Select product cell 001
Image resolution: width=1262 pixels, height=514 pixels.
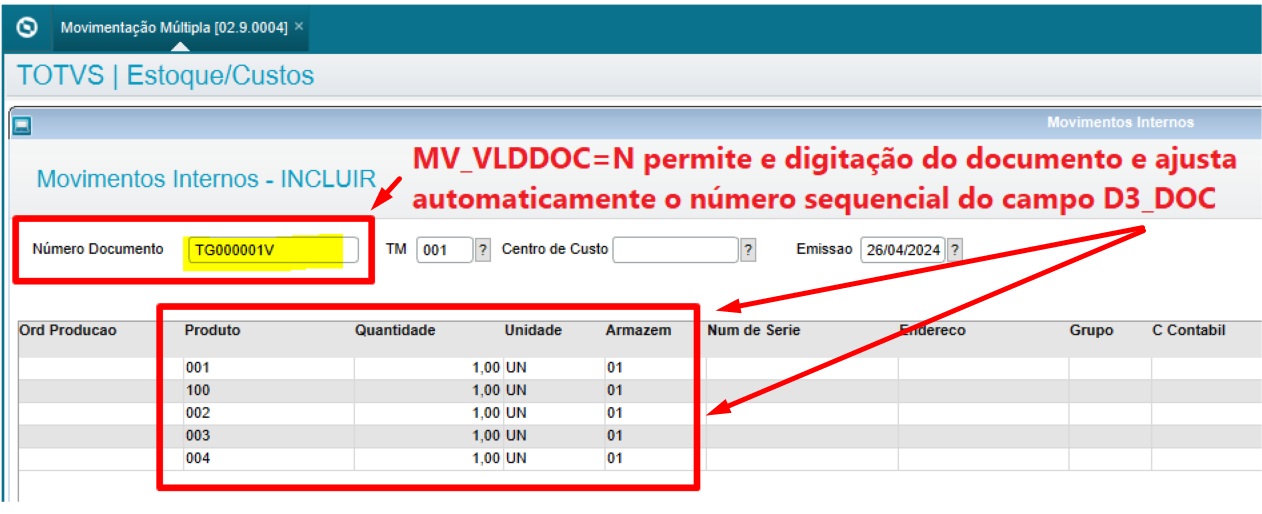pos(268,368)
